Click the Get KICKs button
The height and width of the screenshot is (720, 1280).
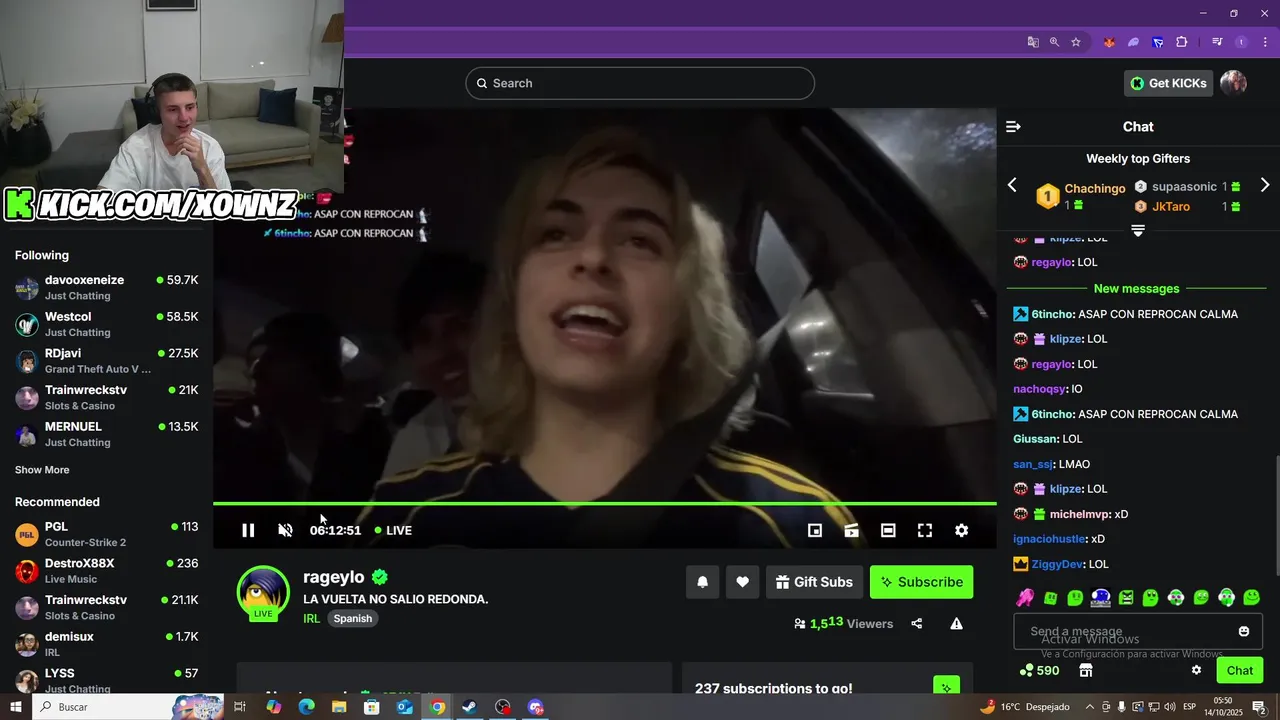pyautogui.click(x=1168, y=83)
